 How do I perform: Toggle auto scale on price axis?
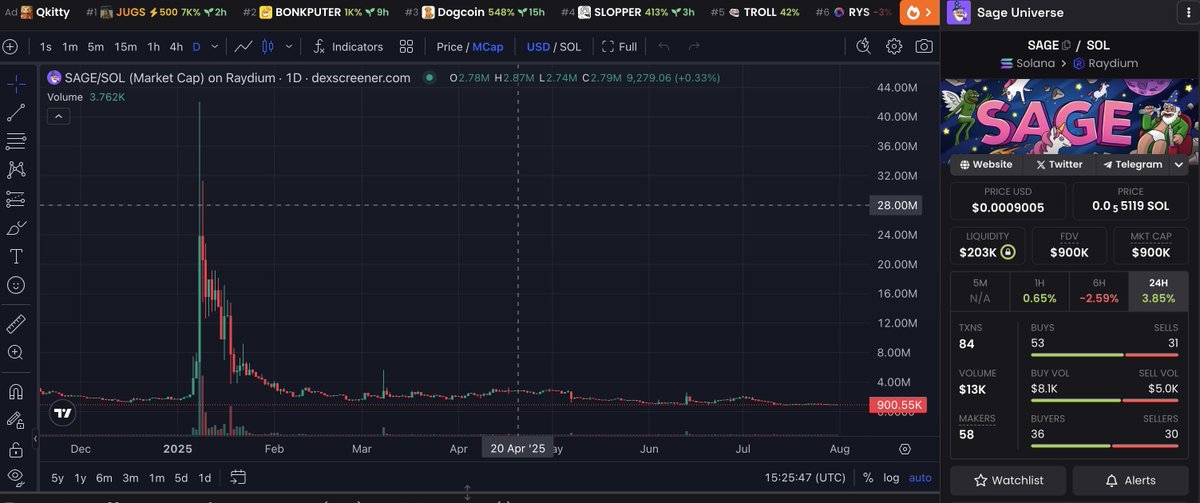pos(920,478)
